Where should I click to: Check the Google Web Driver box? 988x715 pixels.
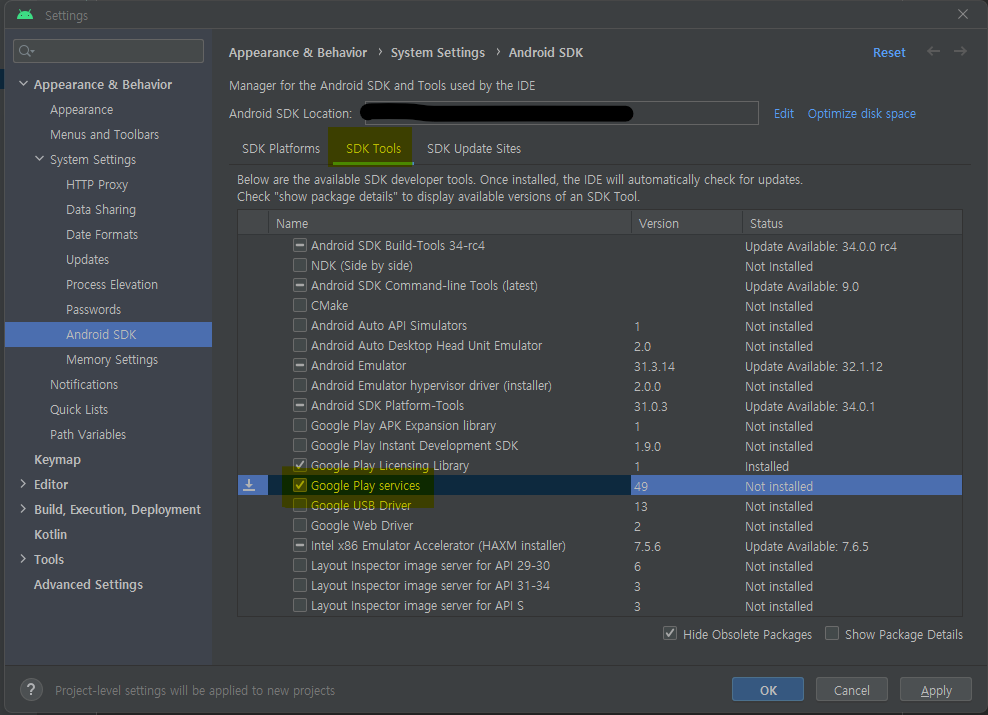point(300,525)
